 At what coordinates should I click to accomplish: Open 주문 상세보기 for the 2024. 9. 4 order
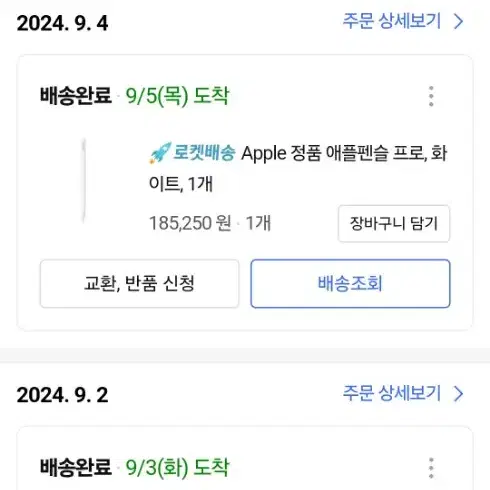pyautogui.click(x=392, y=21)
